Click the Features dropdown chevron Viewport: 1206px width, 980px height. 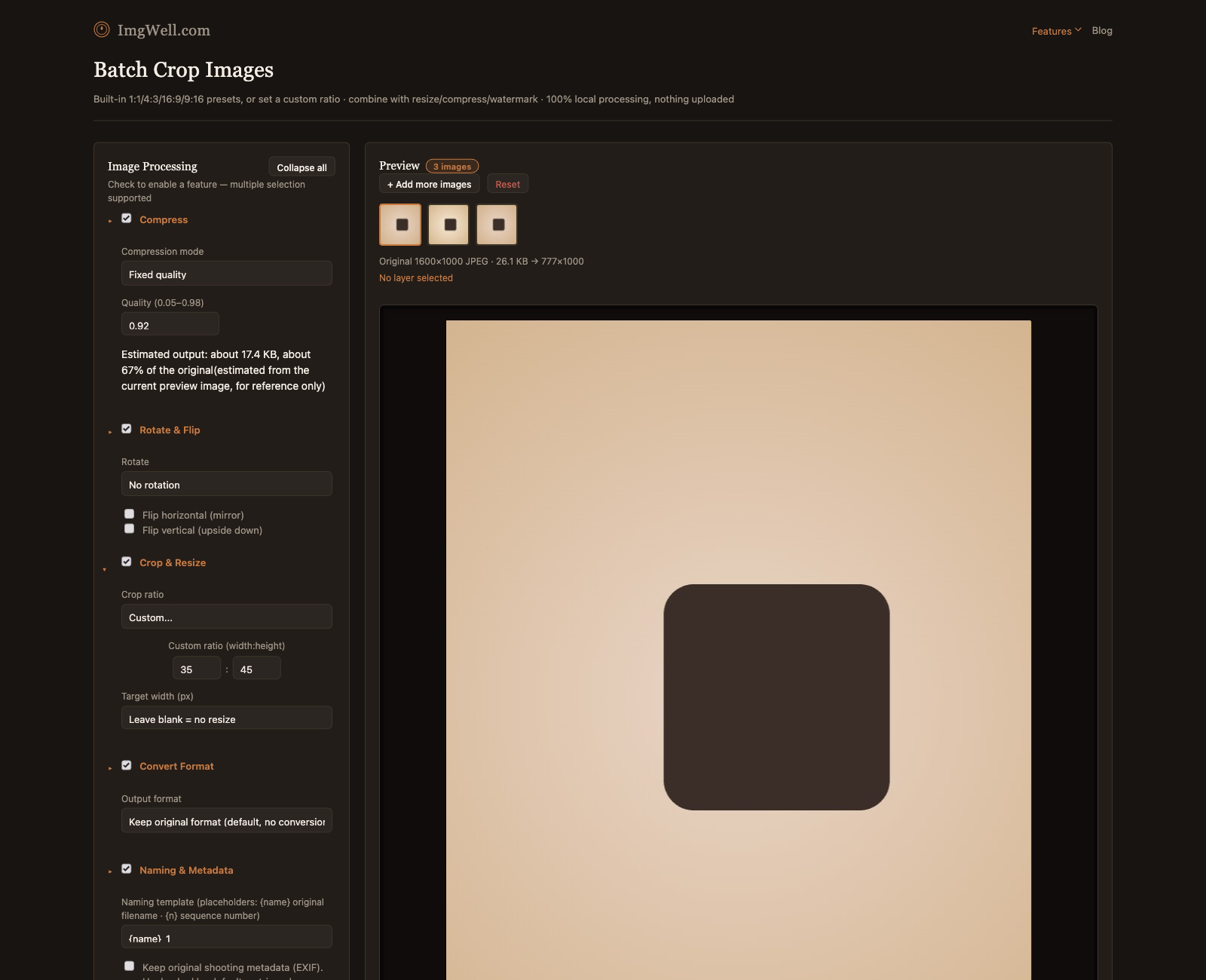click(1078, 30)
